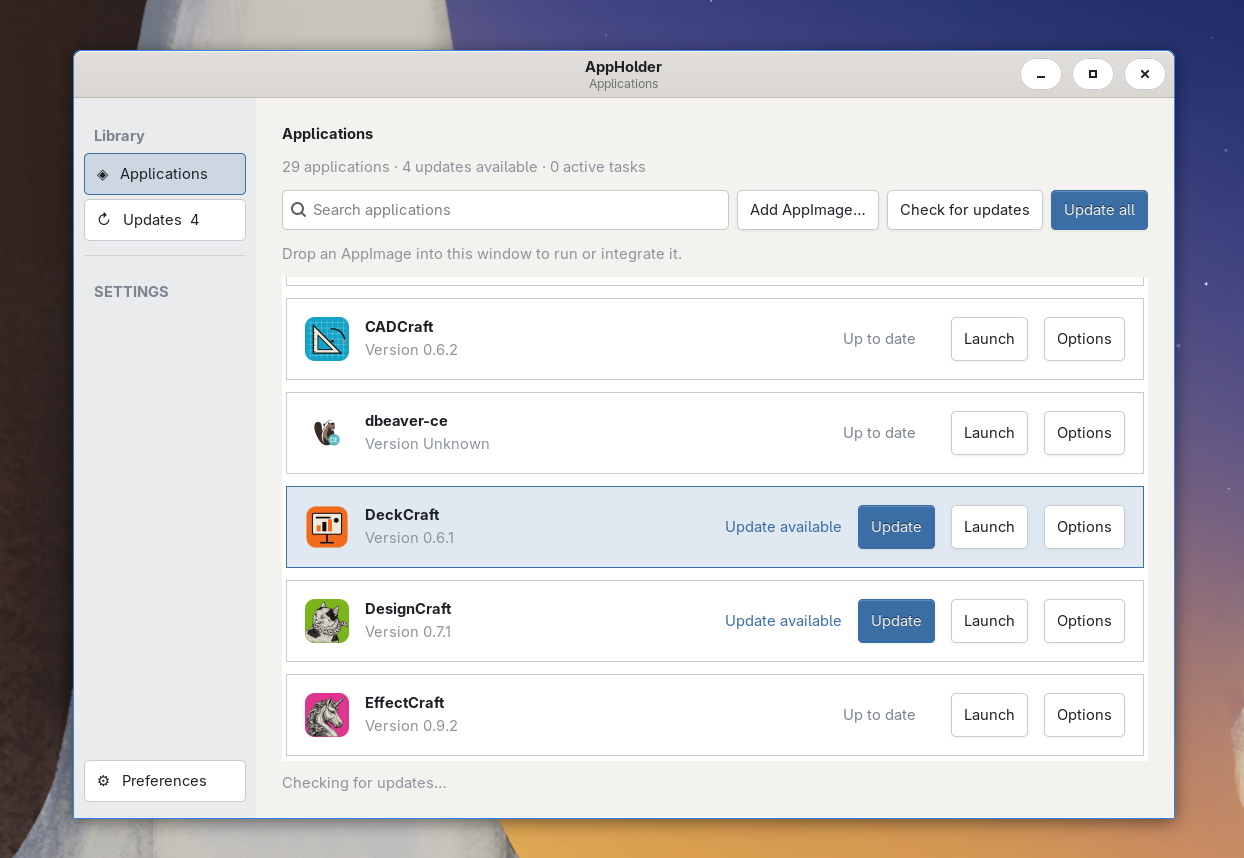Click the Checking for updates status text
The height and width of the screenshot is (858, 1244).
(364, 783)
